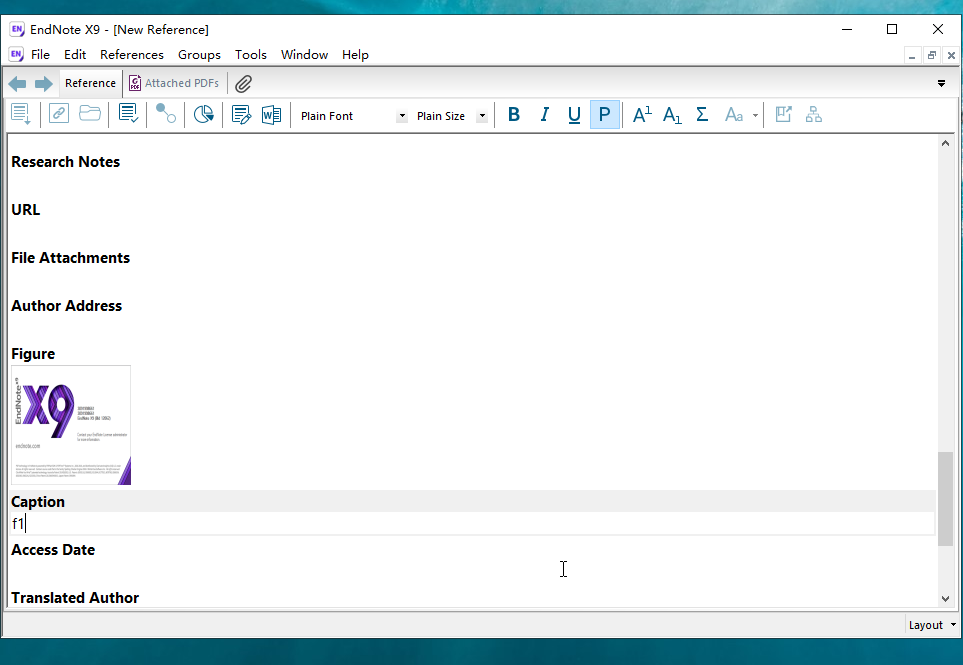Restore the inner New Reference document window
This screenshot has width=963, height=665.
[x=932, y=55]
